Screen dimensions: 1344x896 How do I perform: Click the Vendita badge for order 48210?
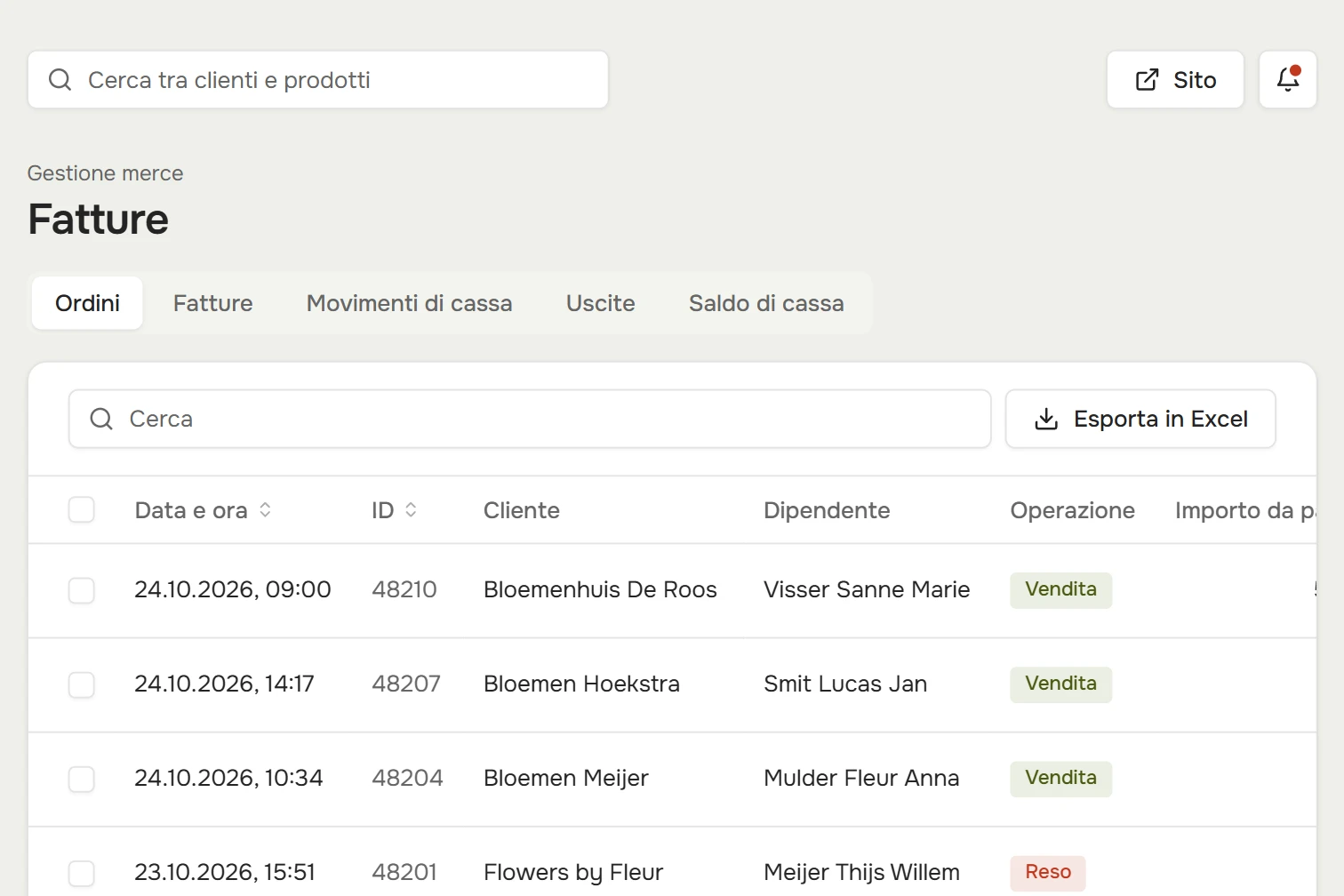(x=1061, y=590)
